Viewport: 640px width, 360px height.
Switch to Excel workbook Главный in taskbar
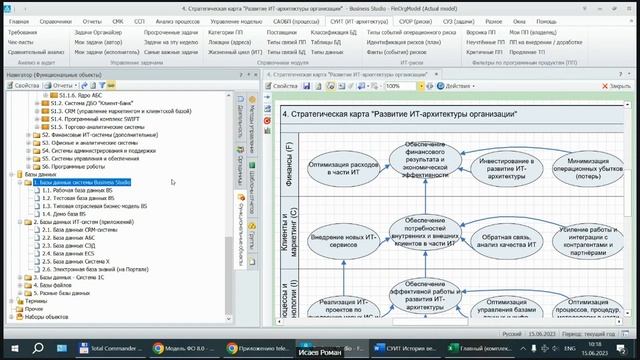(x=480, y=349)
